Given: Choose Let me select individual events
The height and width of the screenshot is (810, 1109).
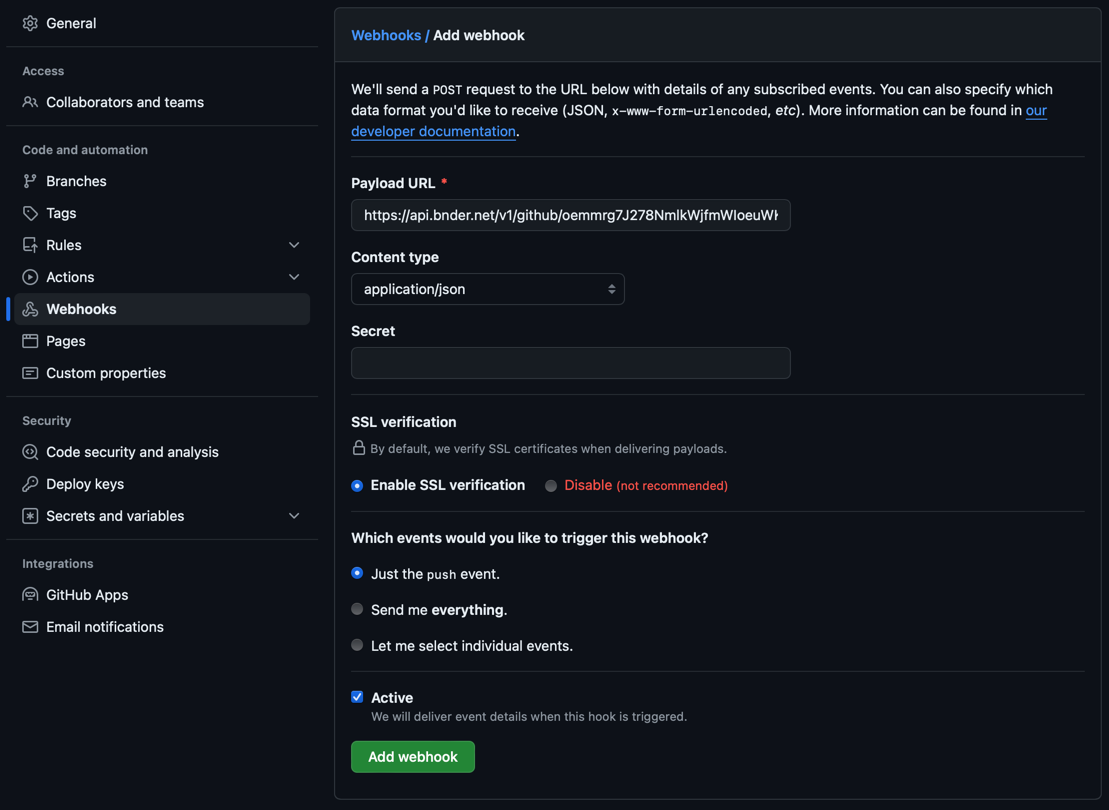Looking at the screenshot, I should (x=357, y=645).
